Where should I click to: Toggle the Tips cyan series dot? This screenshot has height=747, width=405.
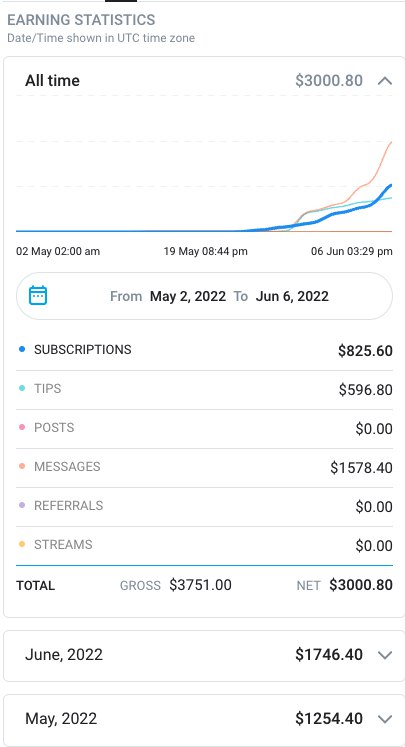click(x=21, y=388)
